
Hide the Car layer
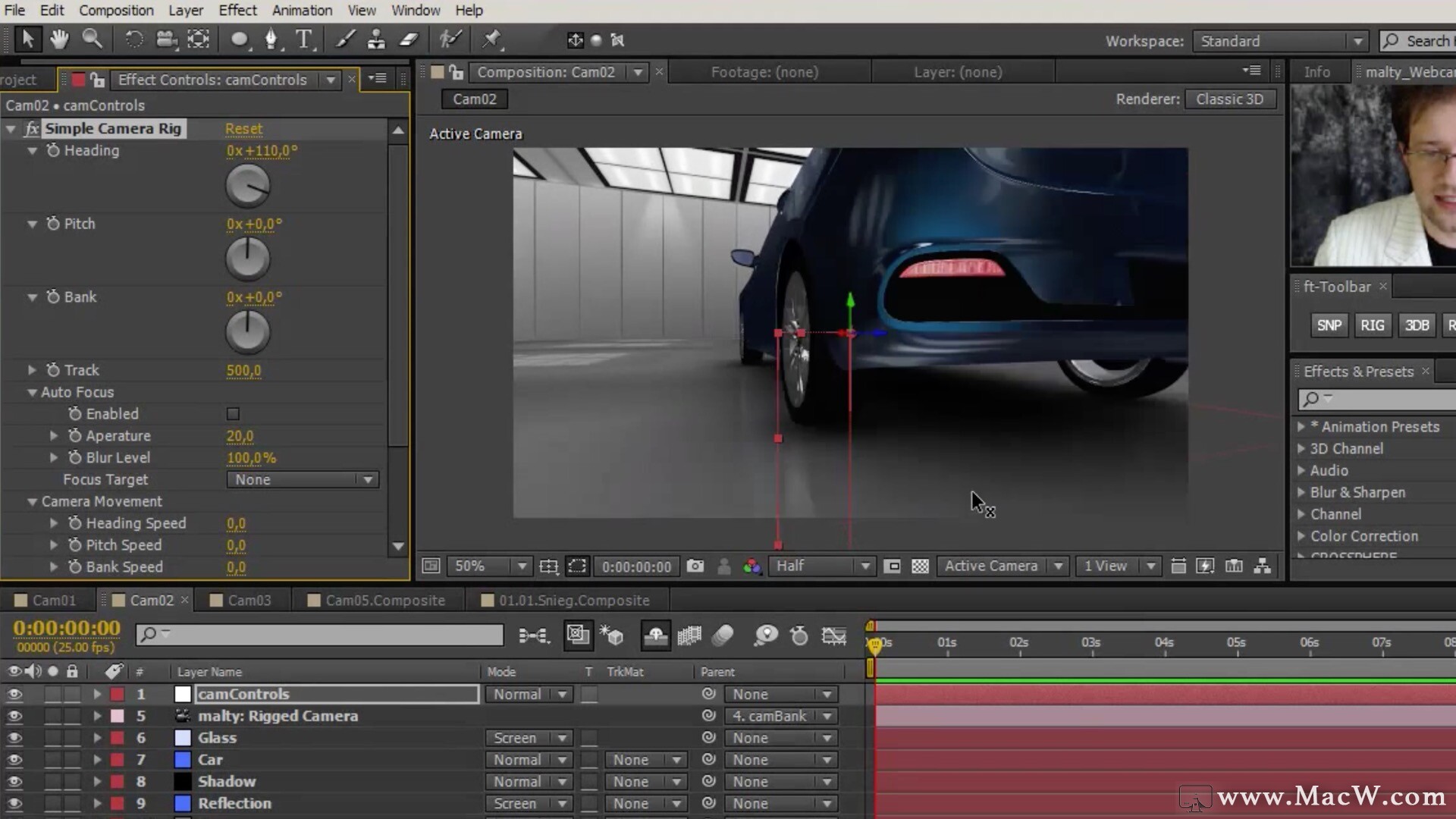tap(14, 760)
